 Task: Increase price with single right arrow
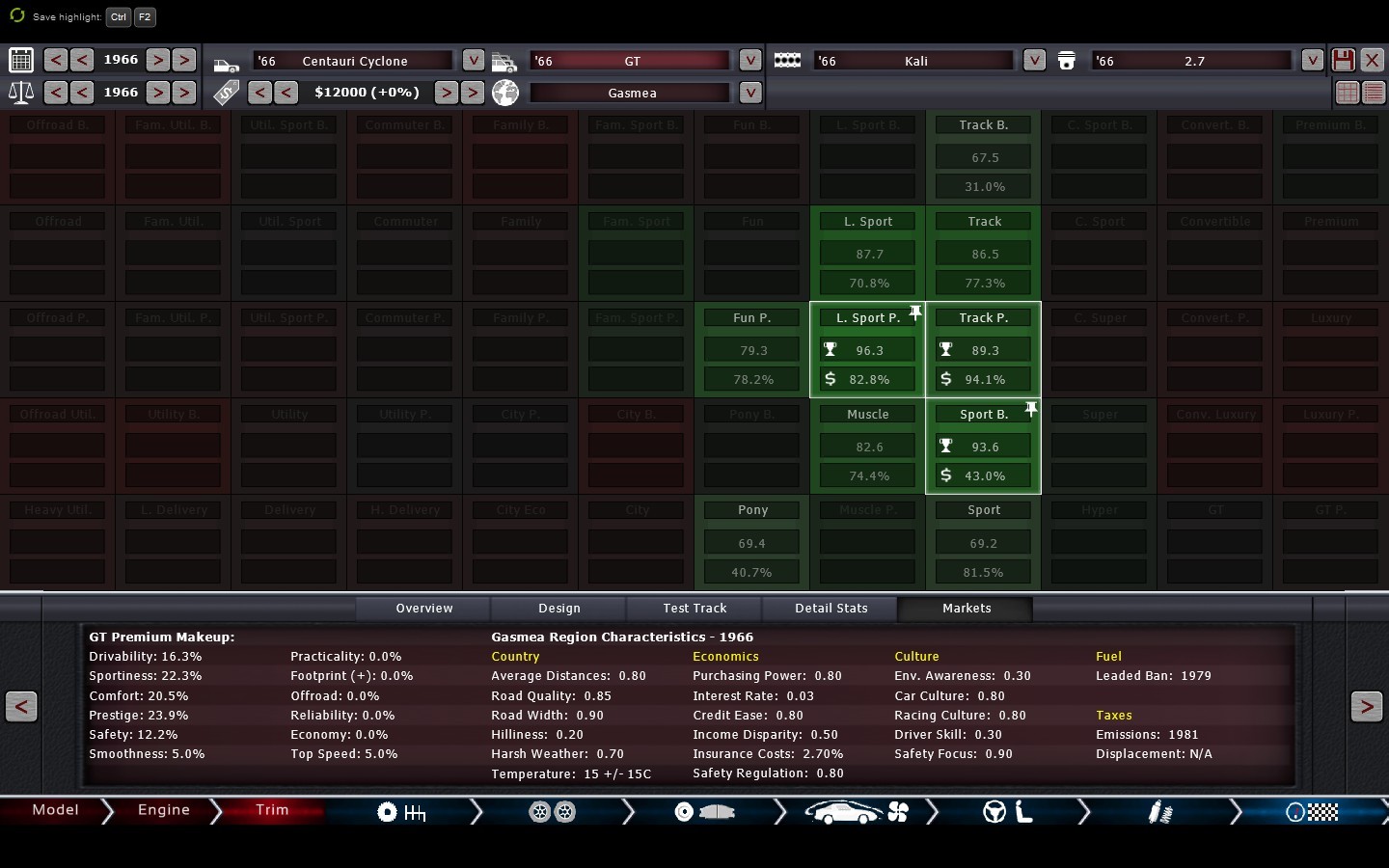[446, 93]
